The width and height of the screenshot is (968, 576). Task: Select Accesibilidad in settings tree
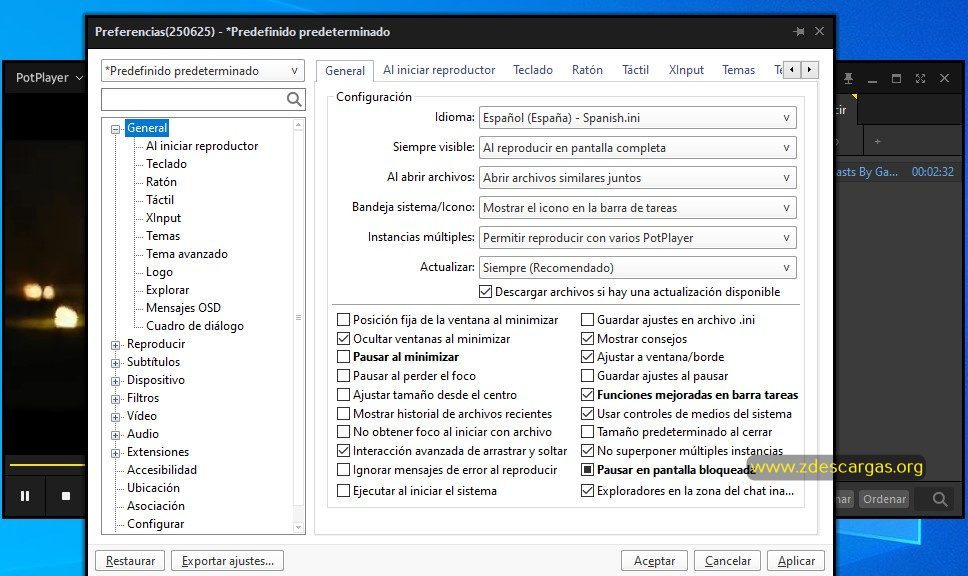click(x=162, y=470)
